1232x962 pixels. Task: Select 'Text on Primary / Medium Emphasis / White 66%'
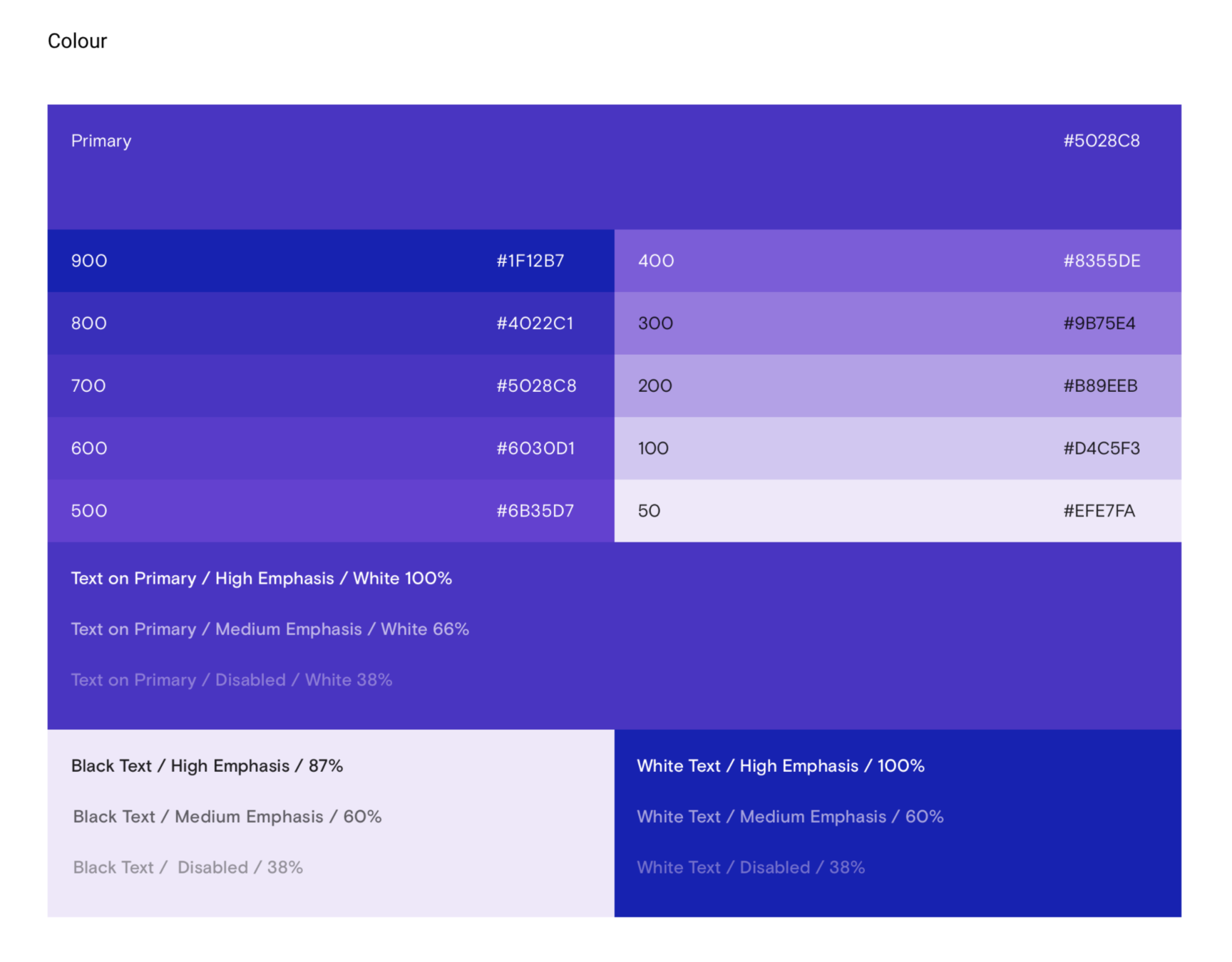click(x=270, y=629)
